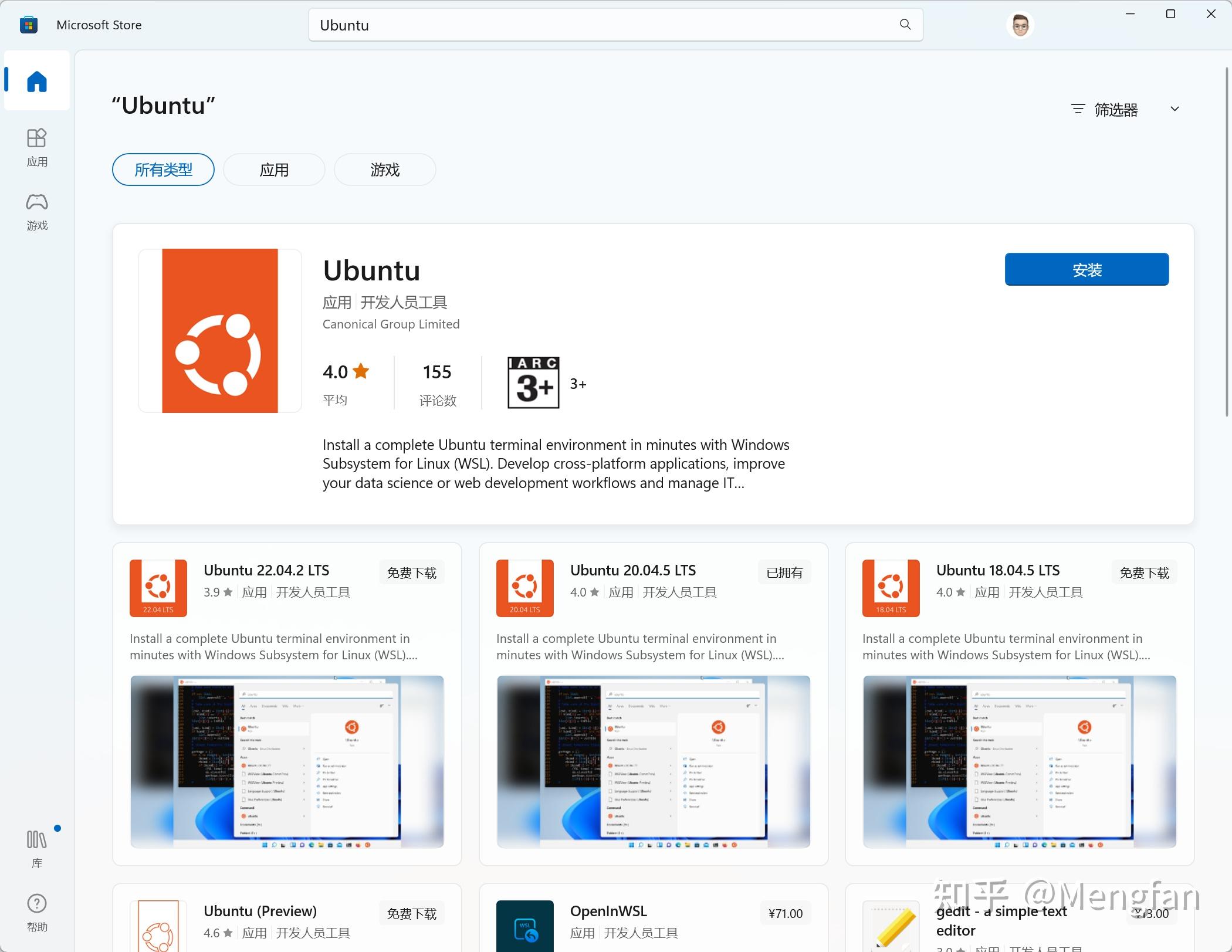Screen dimensions: 1232x952
Task: Click the search magnifier icon
Action: (905, 25)
